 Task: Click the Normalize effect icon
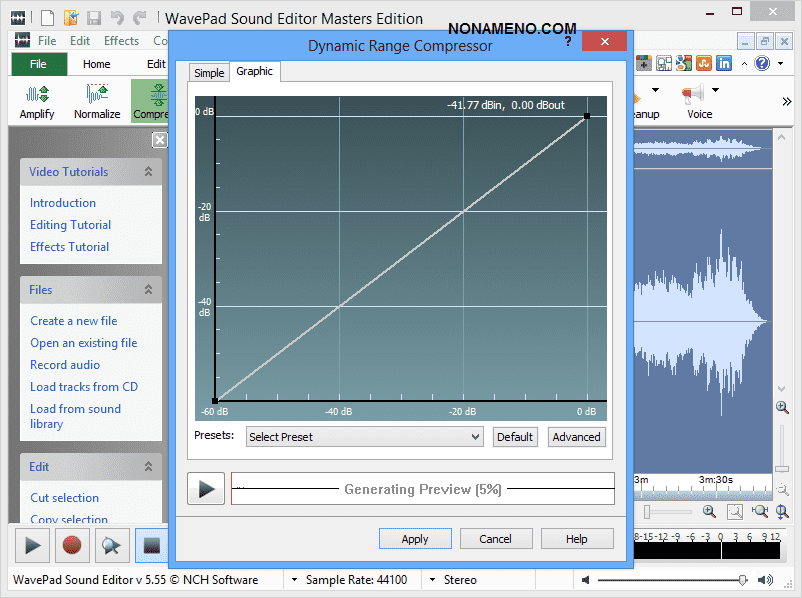point(97,100)
